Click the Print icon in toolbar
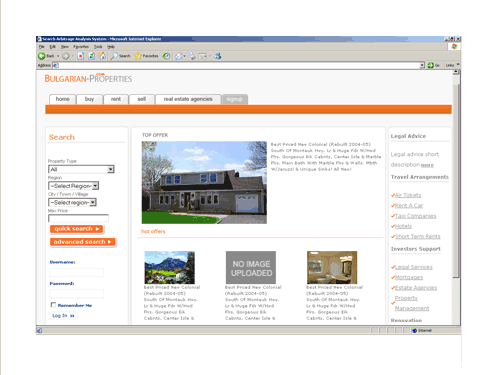This screenshot has height=375, width=500. [x=192, y=56]
